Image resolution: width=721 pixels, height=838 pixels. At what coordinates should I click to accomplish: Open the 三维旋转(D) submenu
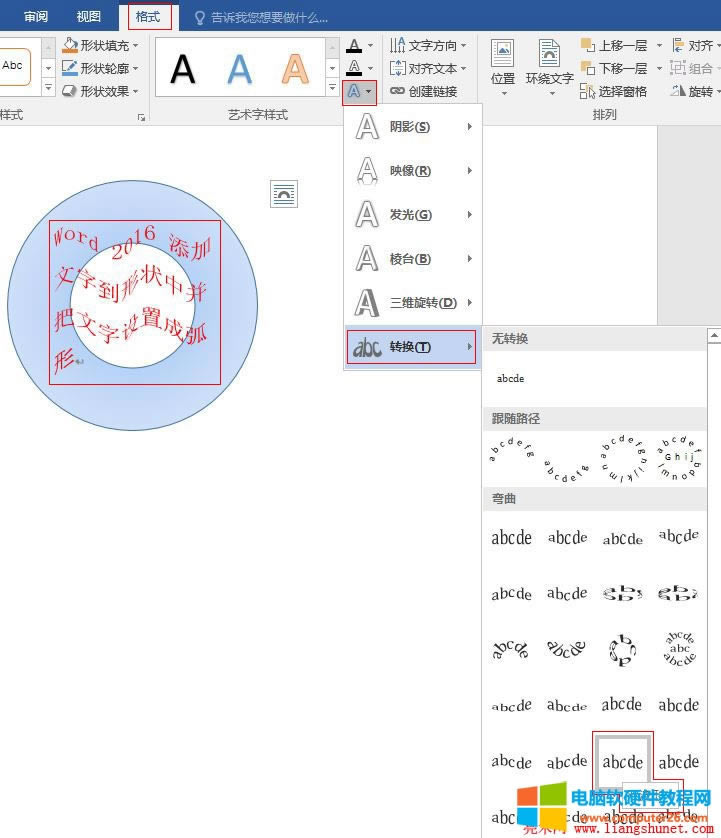click(x=413, y=303)
